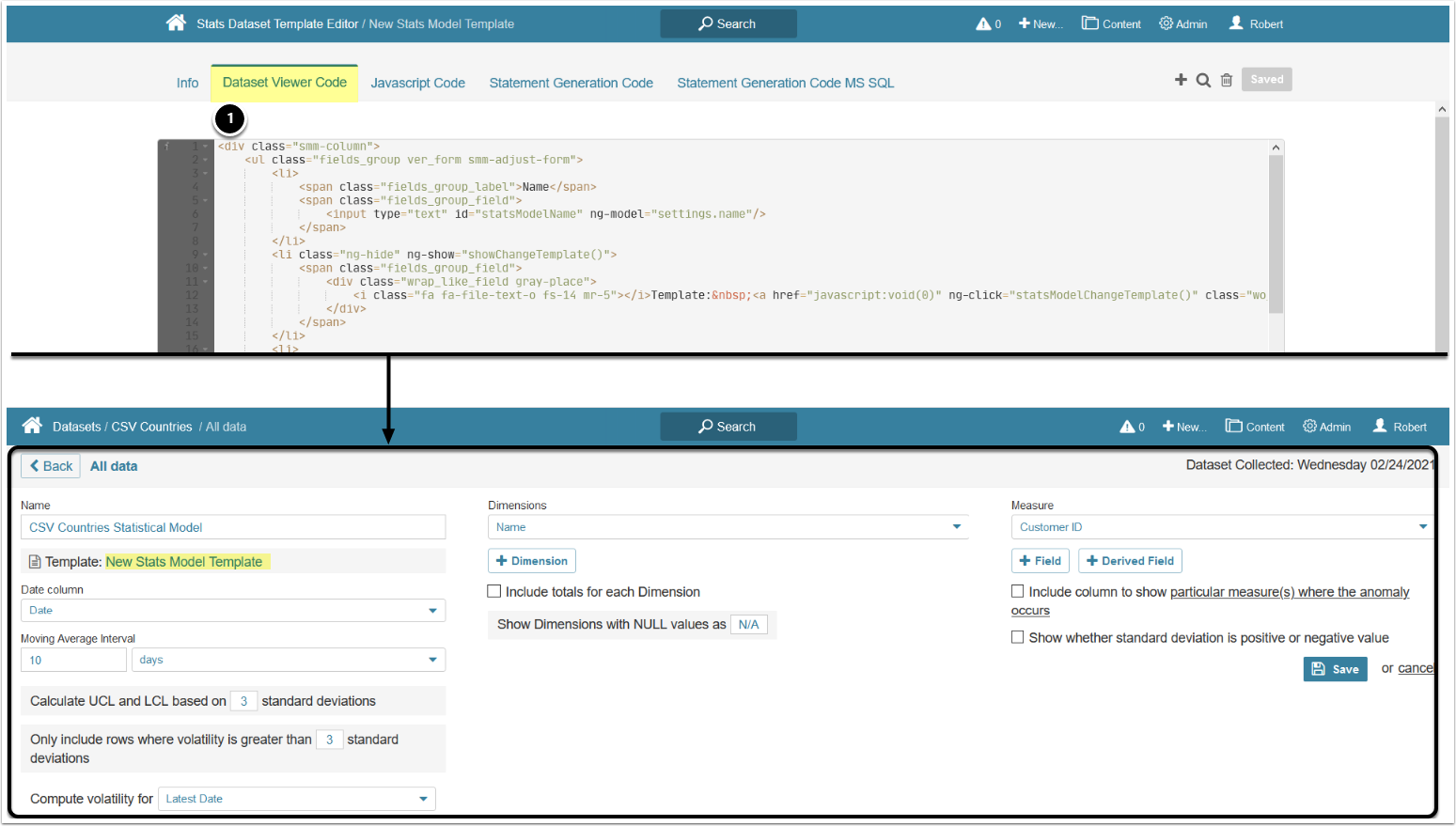Enable Include totals for each Dimension

click(494, 592)
